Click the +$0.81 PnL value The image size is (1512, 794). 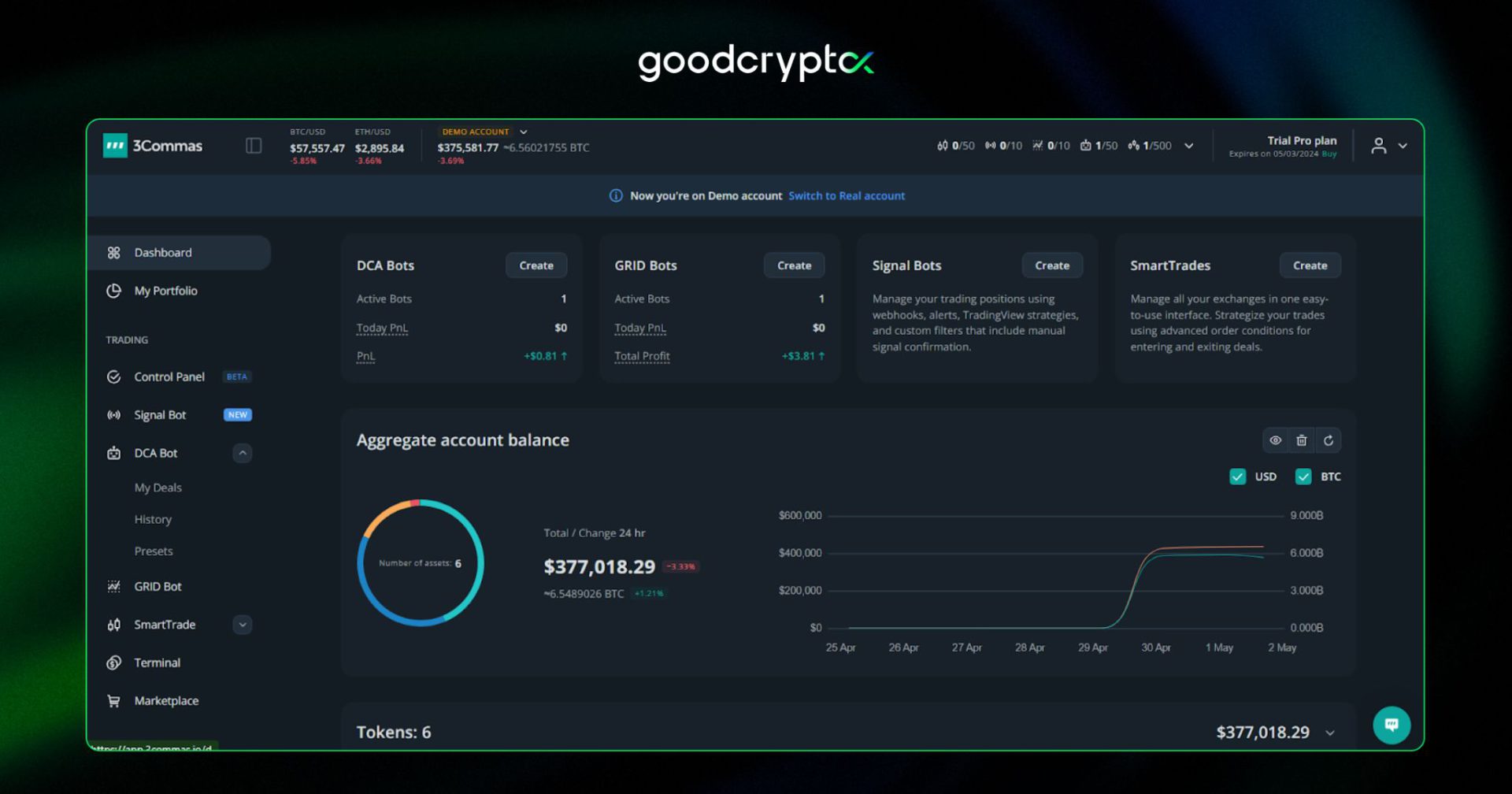pos(546,356)
